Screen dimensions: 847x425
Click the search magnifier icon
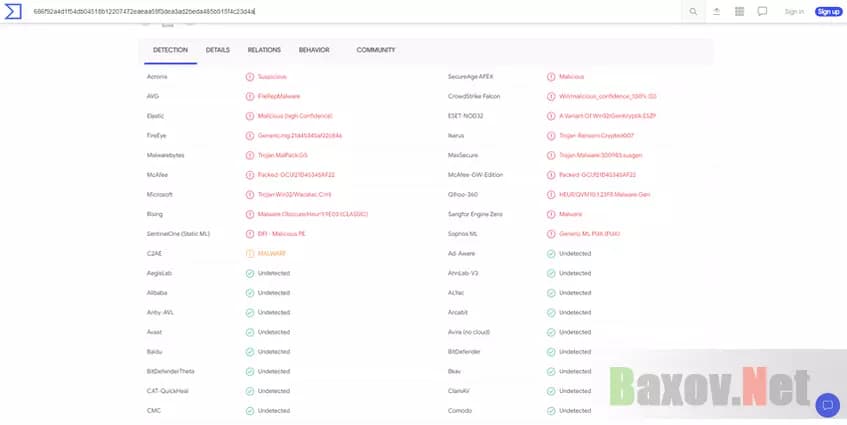point(692,12)
